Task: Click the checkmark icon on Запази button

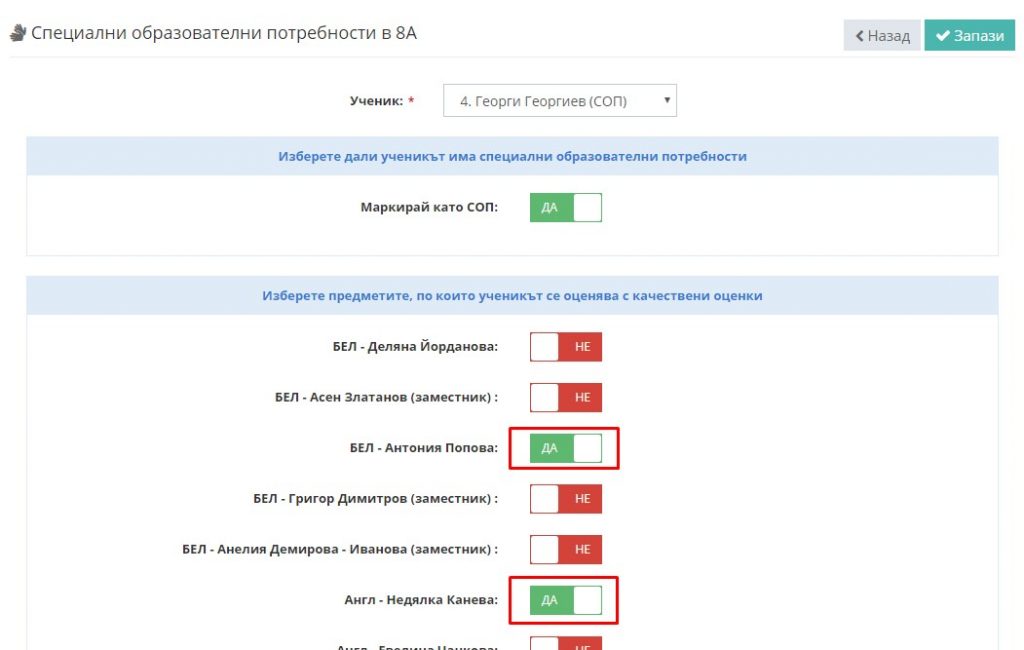Action: click(x=942, y=36)
